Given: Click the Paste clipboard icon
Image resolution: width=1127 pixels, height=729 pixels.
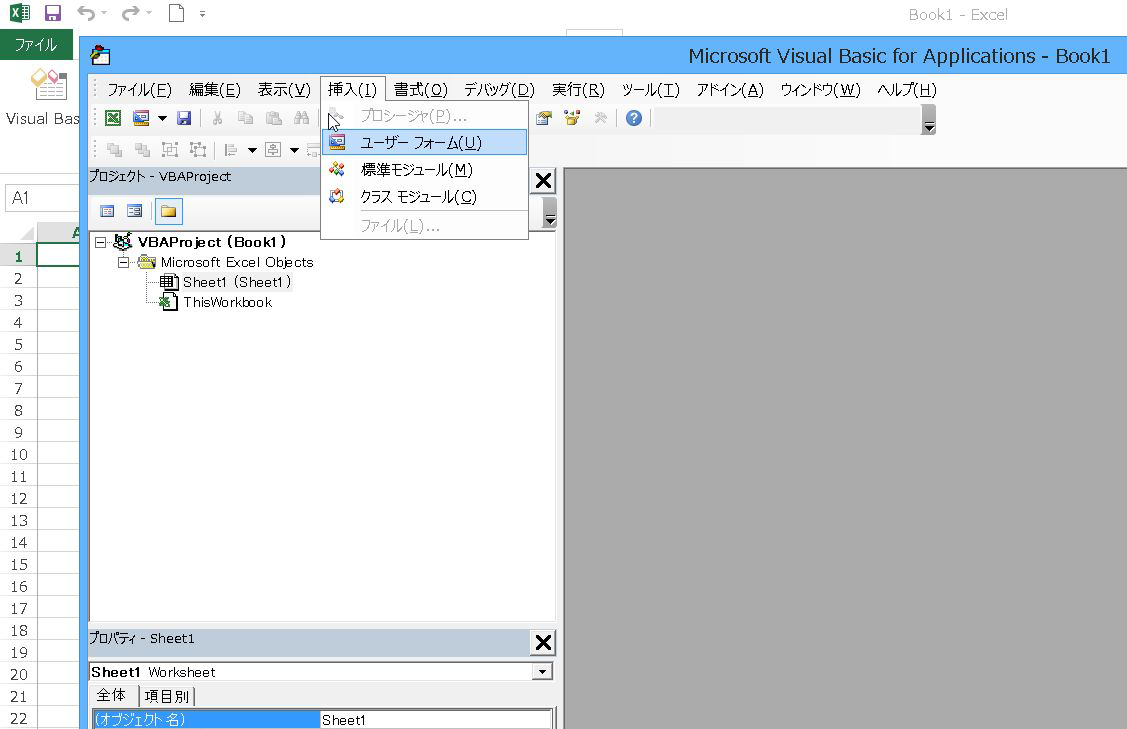Looking at the screenshot, I should pyautogui.click(x=273, y=118).
